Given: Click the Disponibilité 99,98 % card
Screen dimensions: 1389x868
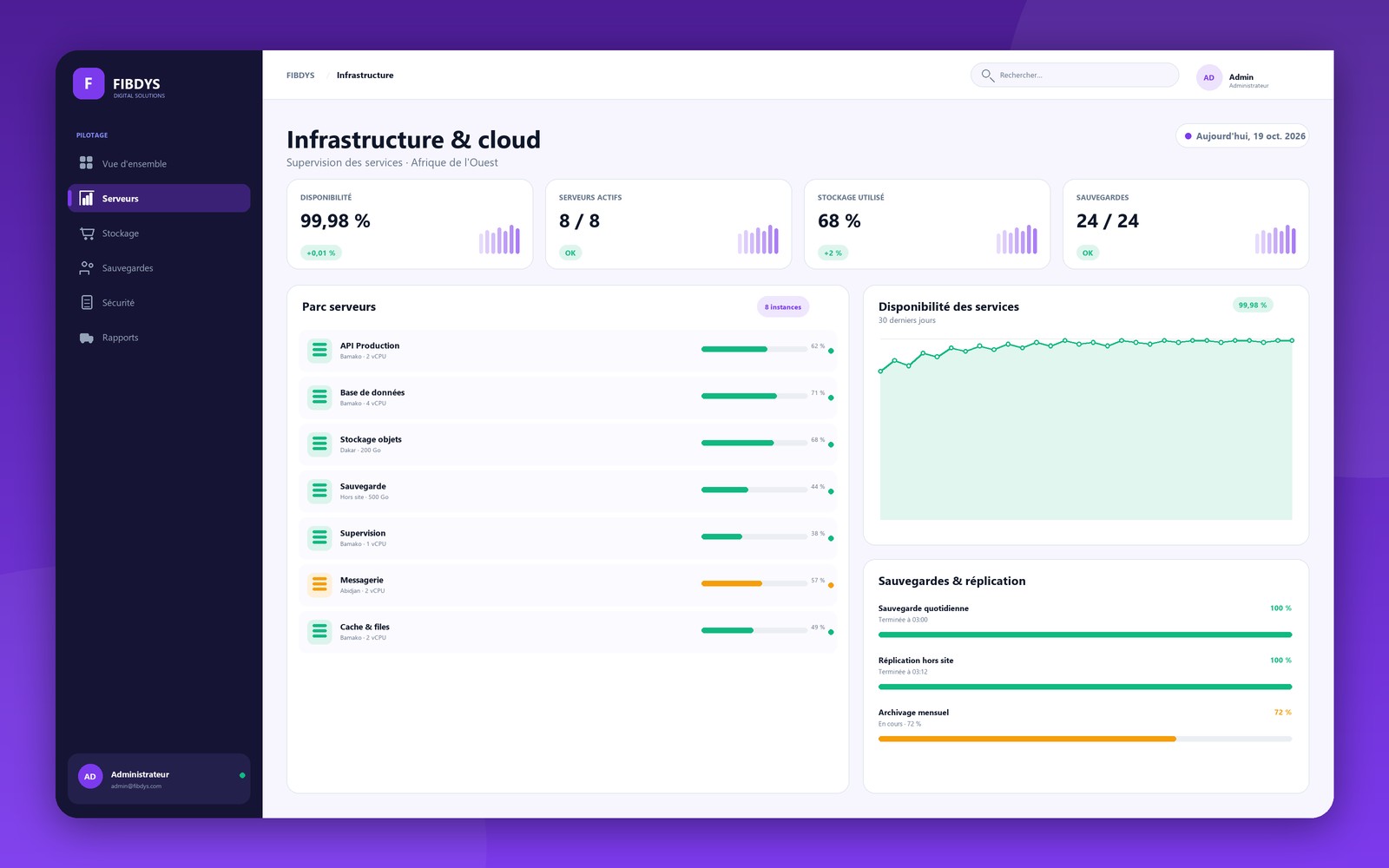Looking at the screenshot, I should coord(410,224).
